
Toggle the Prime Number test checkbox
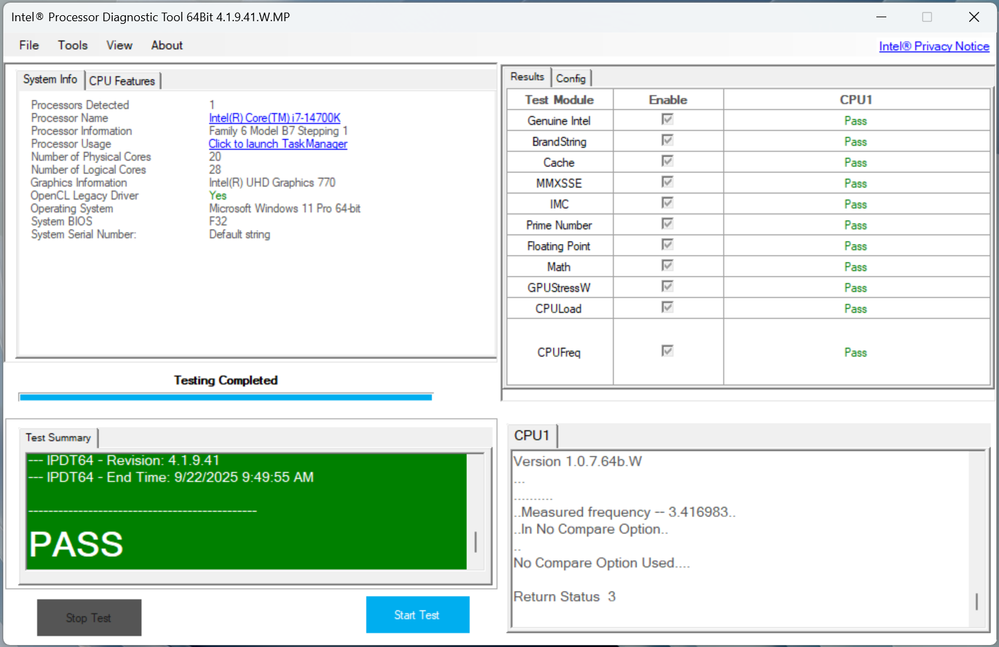coord(667,225)
